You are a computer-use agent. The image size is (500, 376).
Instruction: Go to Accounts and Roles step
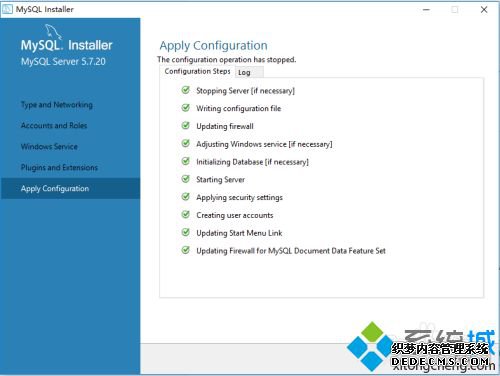tap(54, 126)
